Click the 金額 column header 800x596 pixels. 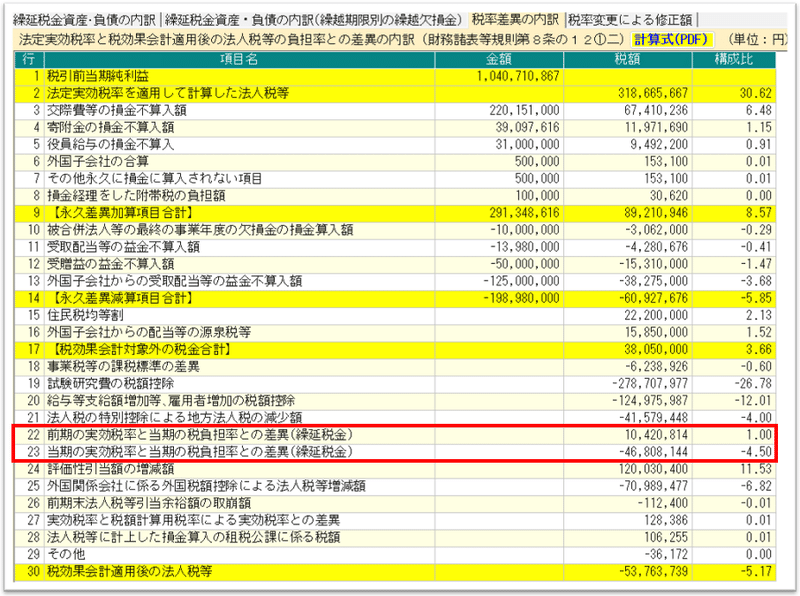click(x=499, y=59)
